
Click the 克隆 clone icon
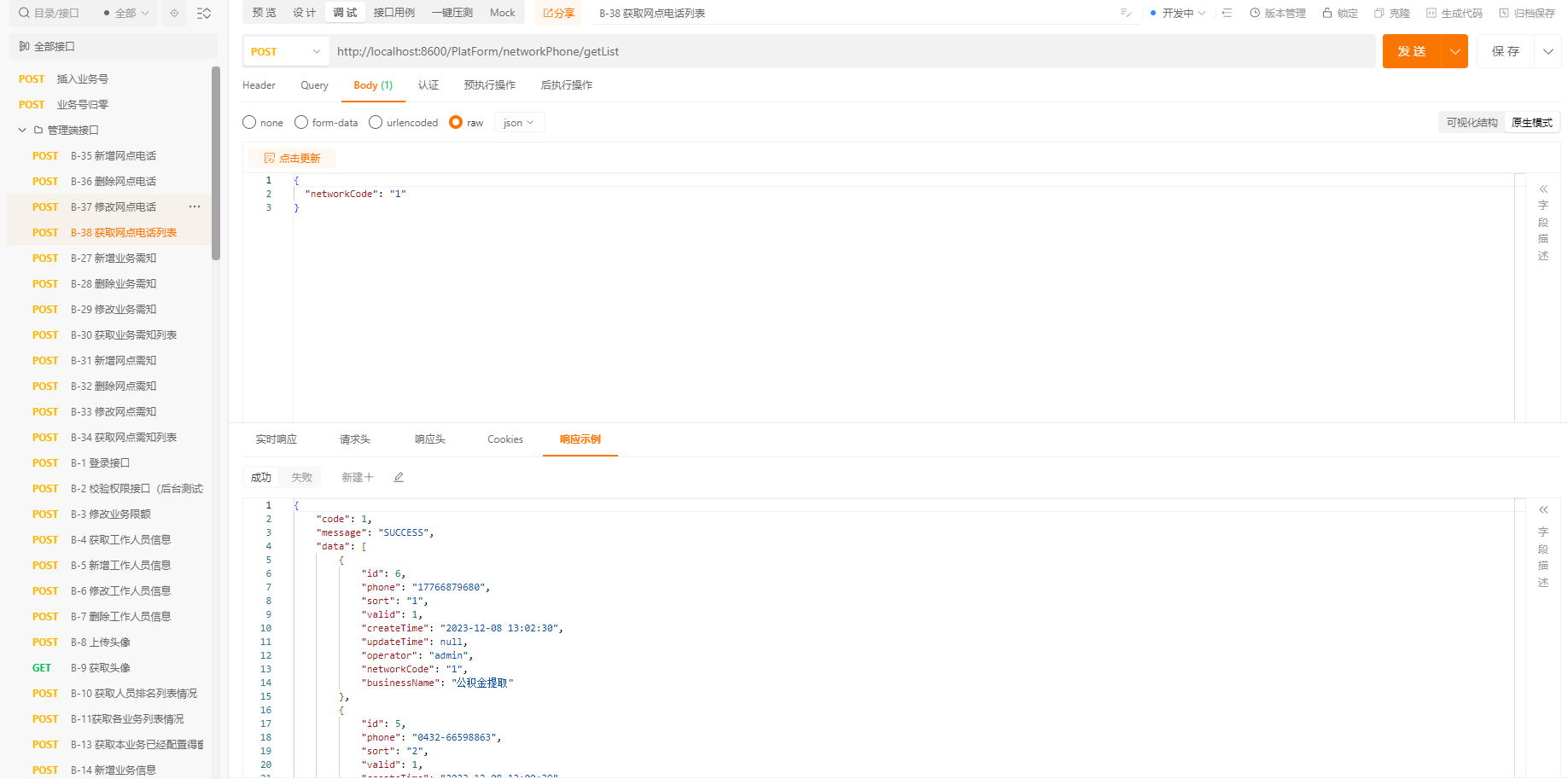[1379, 13]
